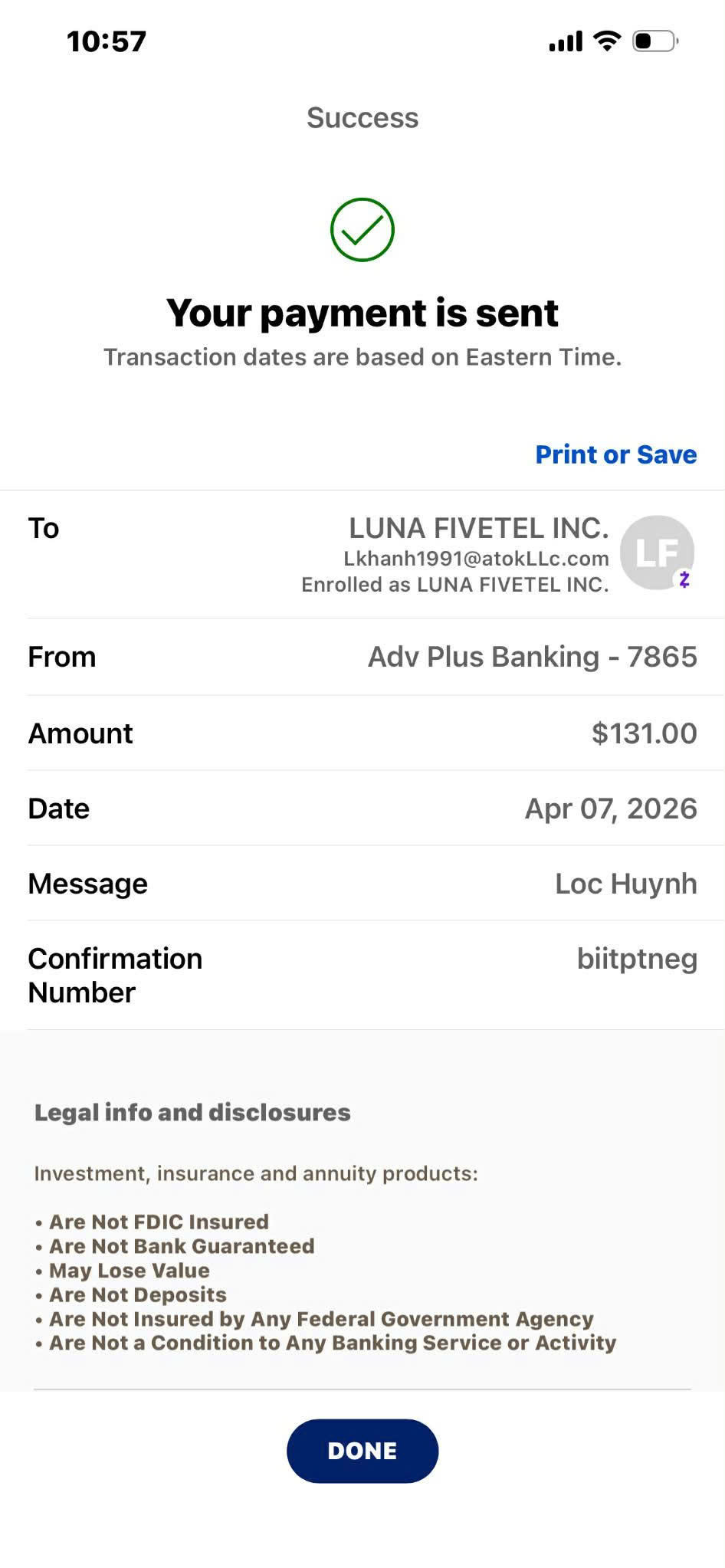Viewport: 725px width, 1568px height.
Task: Open the Print or Save link
Action: pyautogui.click(x=616, y=454)
